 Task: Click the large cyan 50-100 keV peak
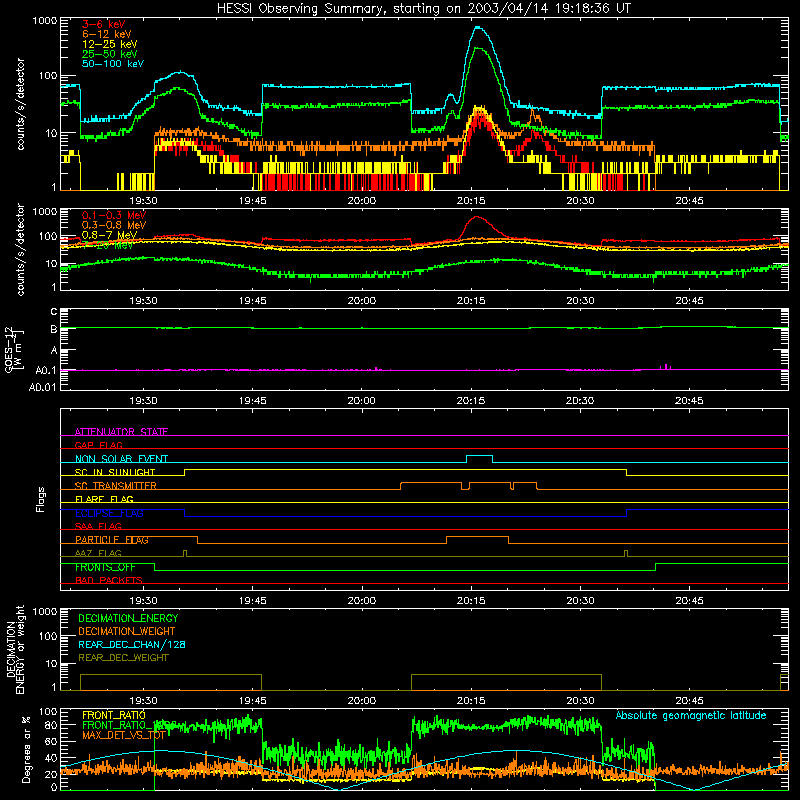tap(478, 28)
